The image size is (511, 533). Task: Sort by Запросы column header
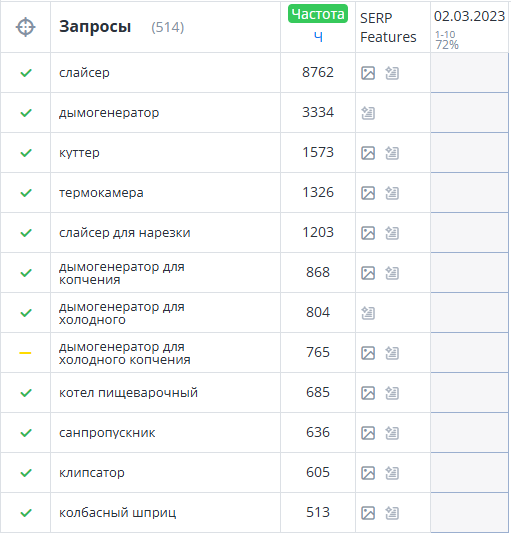(95, 27)
